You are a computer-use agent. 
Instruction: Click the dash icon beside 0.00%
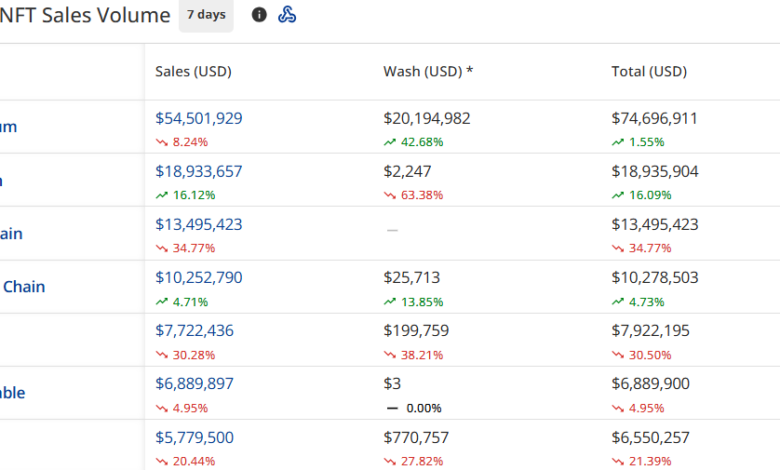390,408
